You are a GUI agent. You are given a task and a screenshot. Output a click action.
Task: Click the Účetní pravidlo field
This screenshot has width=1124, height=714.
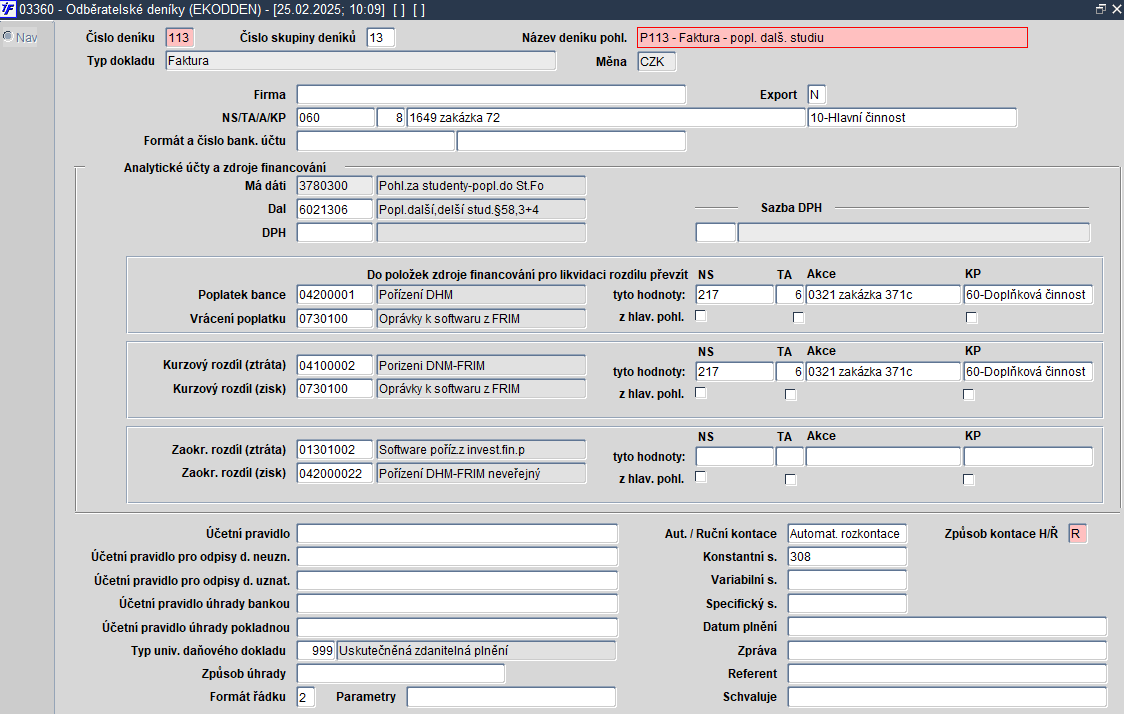click(457, 533)
